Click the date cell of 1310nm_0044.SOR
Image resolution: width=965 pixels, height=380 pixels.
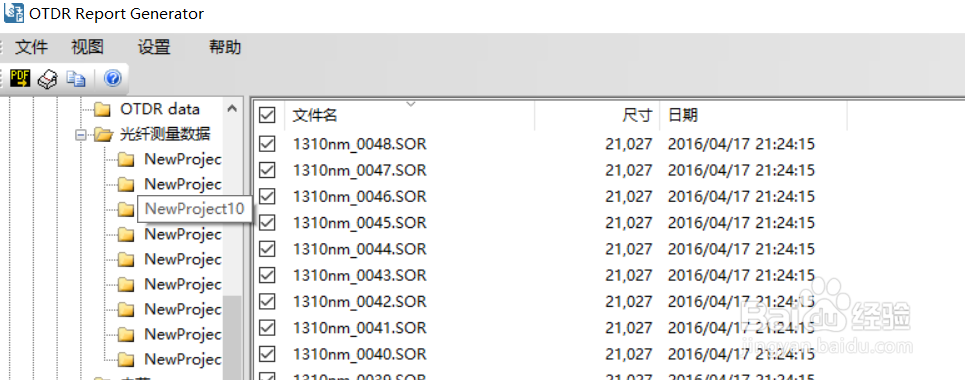pyautogui.click(x=742, y=249)
